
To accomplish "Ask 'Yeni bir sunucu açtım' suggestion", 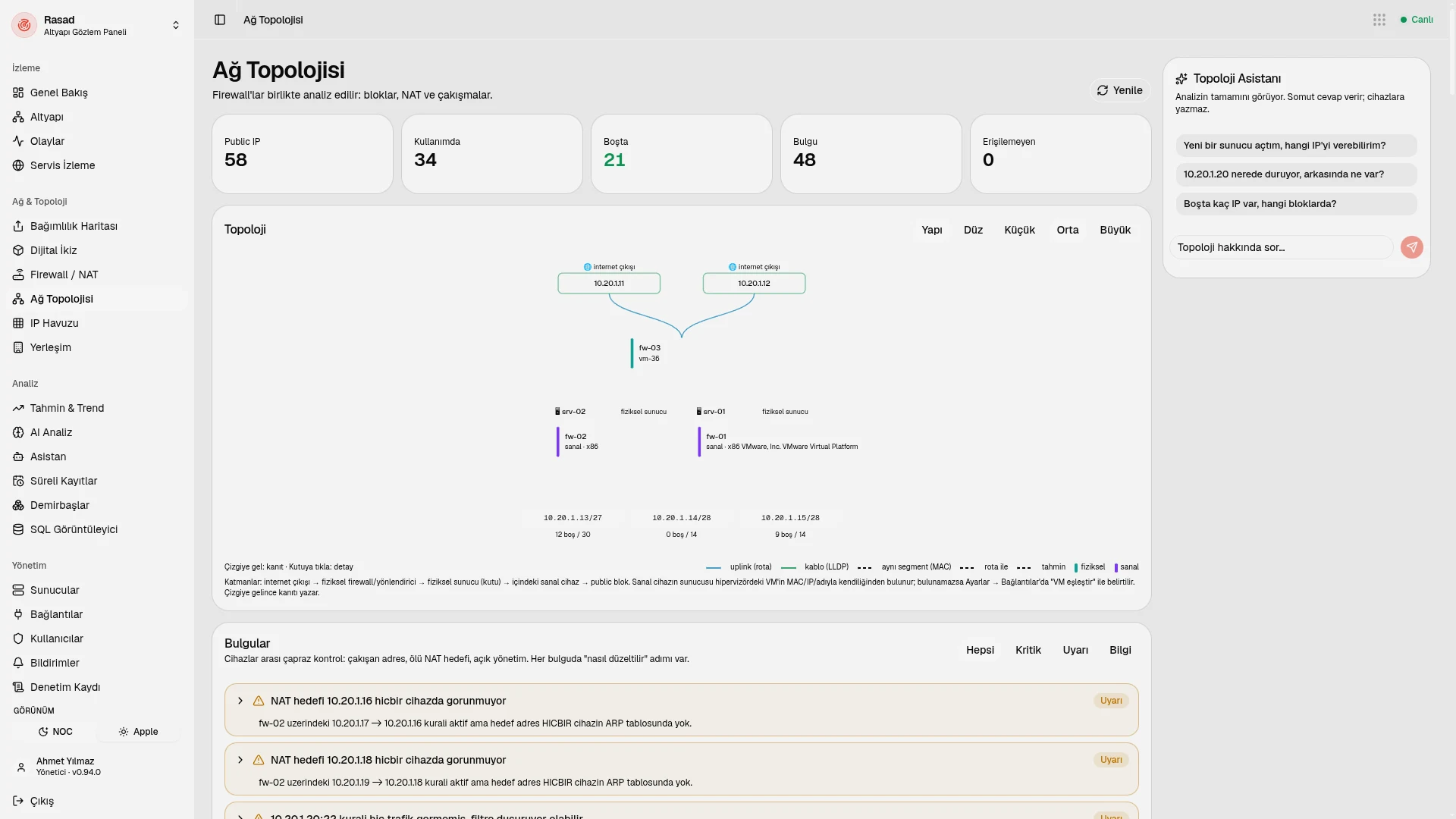I will (x=1296, y=146).
